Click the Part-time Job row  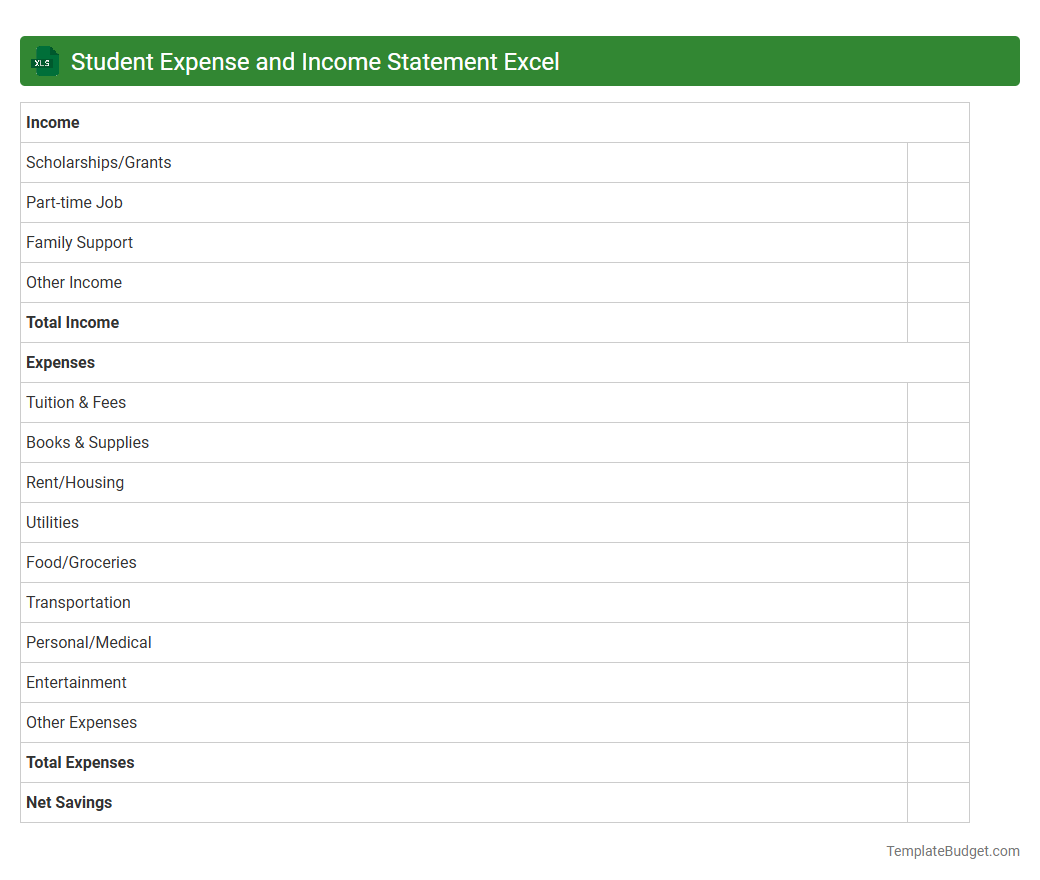74,202
